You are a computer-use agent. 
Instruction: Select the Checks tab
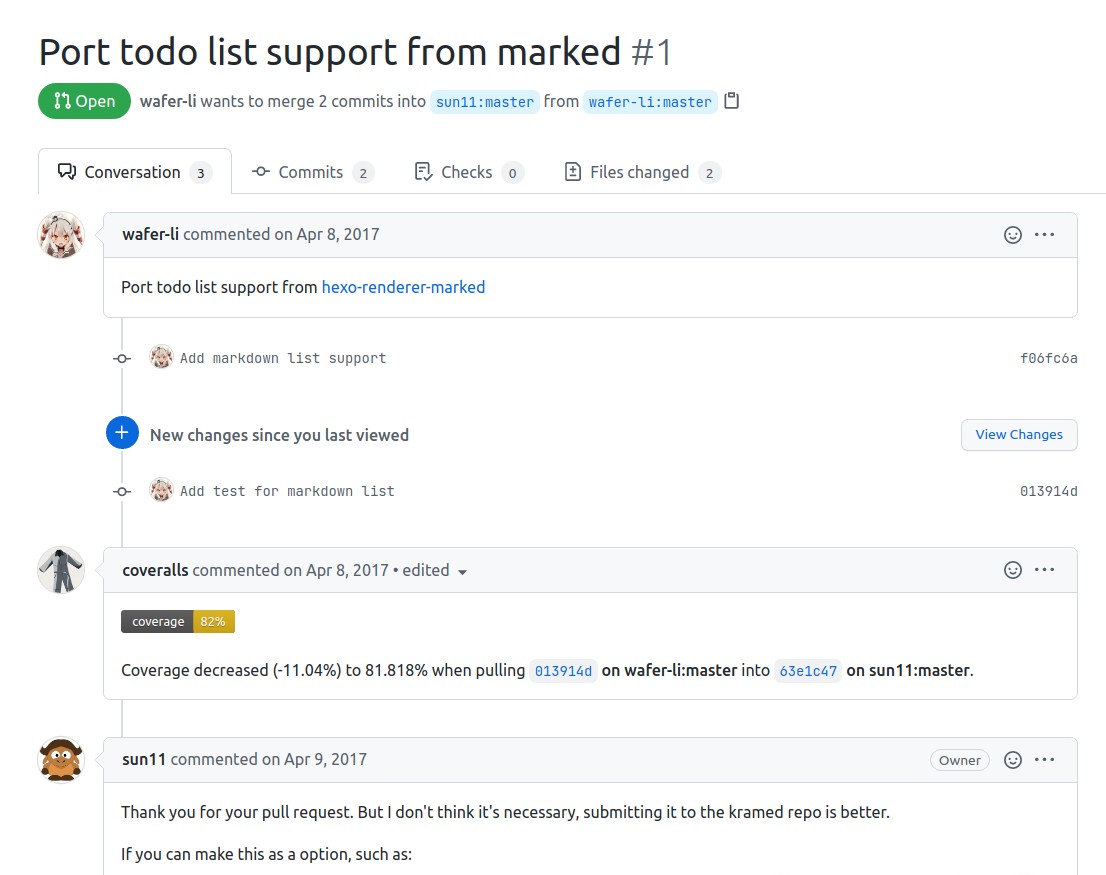pyautogui.click(x=467, y=172)
